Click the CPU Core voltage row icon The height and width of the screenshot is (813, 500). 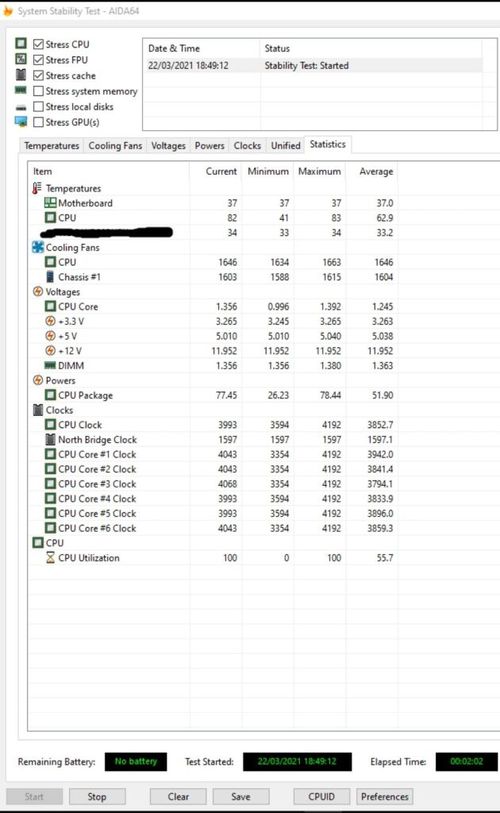50,306
